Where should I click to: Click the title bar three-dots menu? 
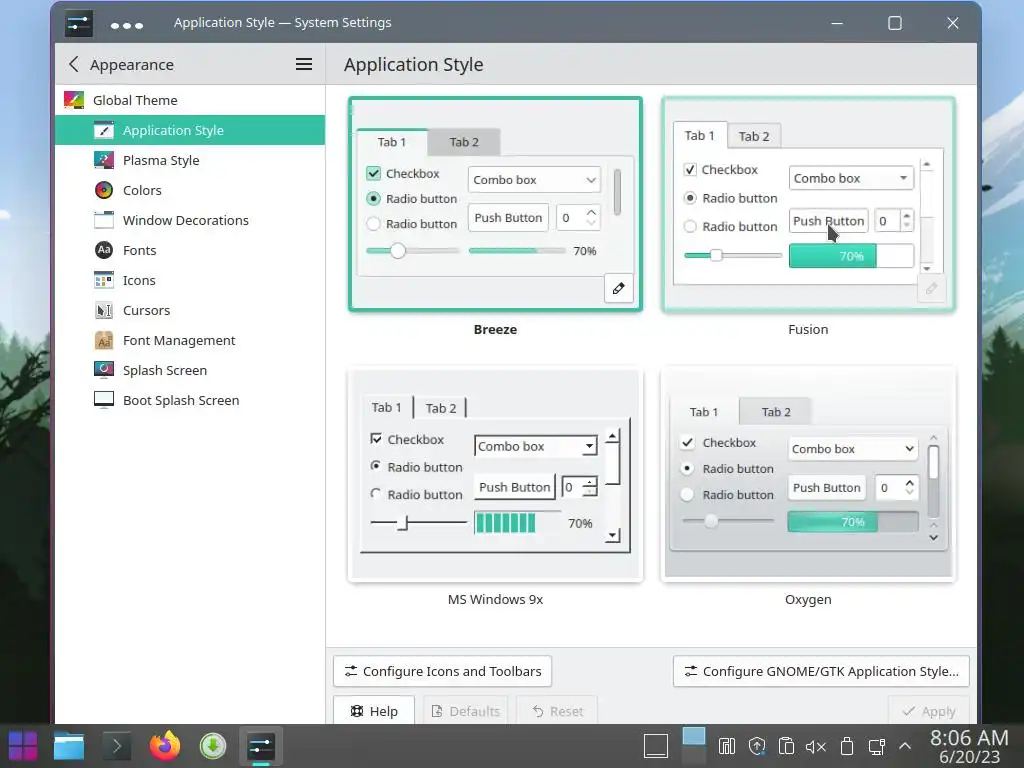[127, 25]
